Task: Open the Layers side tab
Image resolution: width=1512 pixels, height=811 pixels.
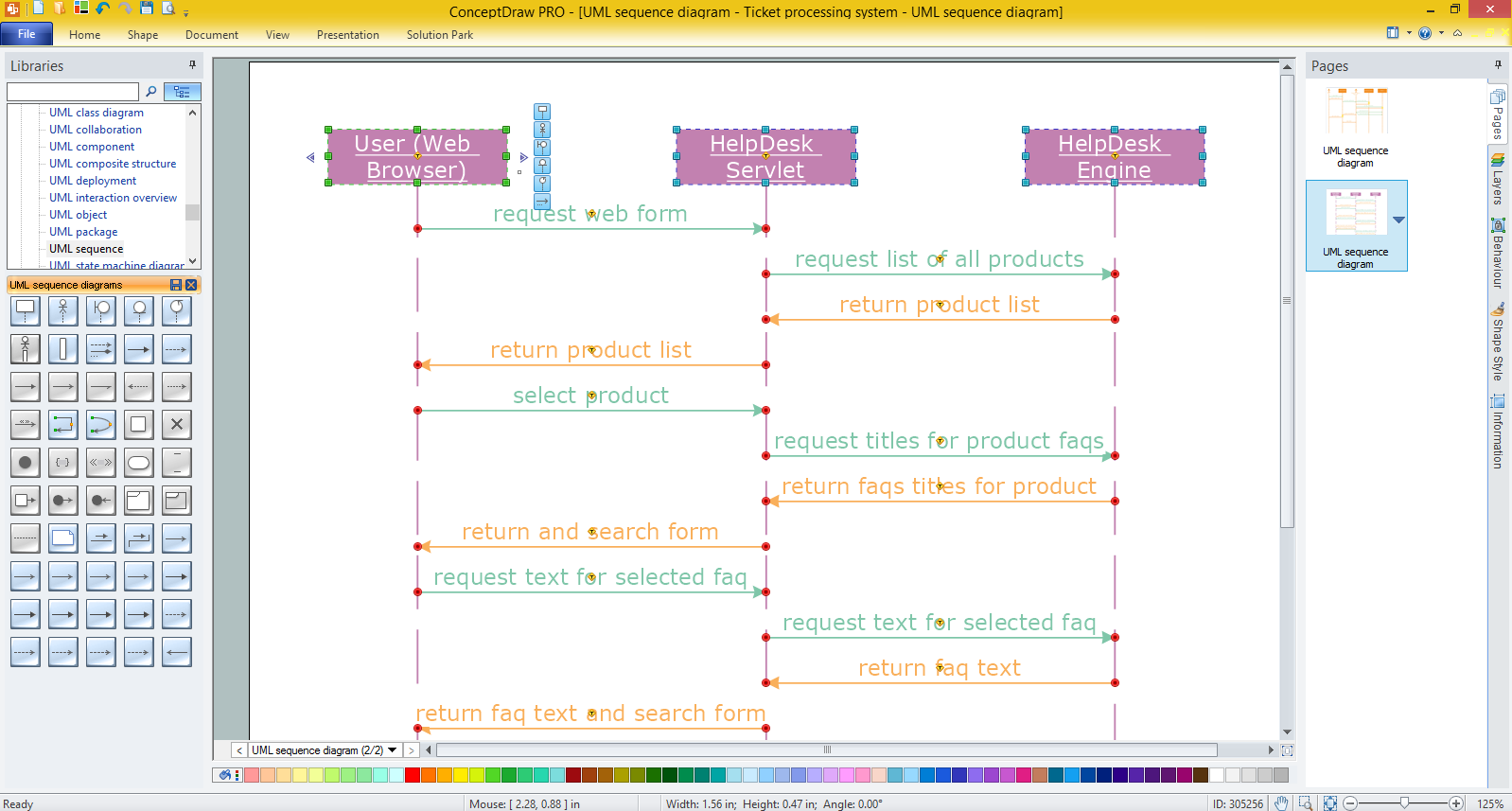Action: click(x=1498, y=178)
